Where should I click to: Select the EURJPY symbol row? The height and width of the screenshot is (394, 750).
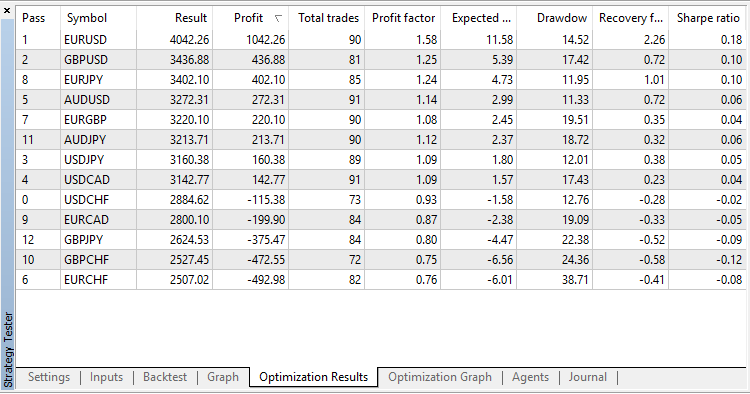tap(381, 80)
